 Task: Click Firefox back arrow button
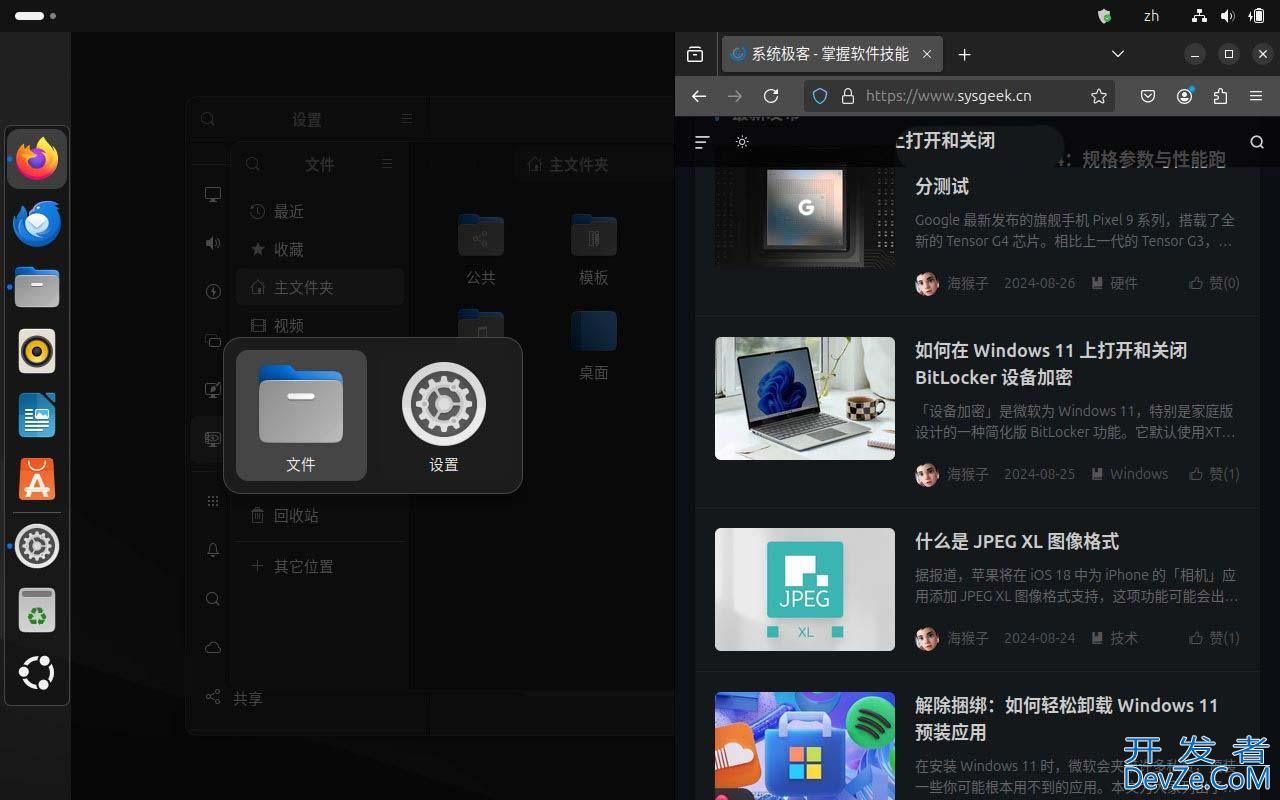[x=699, y=96]
